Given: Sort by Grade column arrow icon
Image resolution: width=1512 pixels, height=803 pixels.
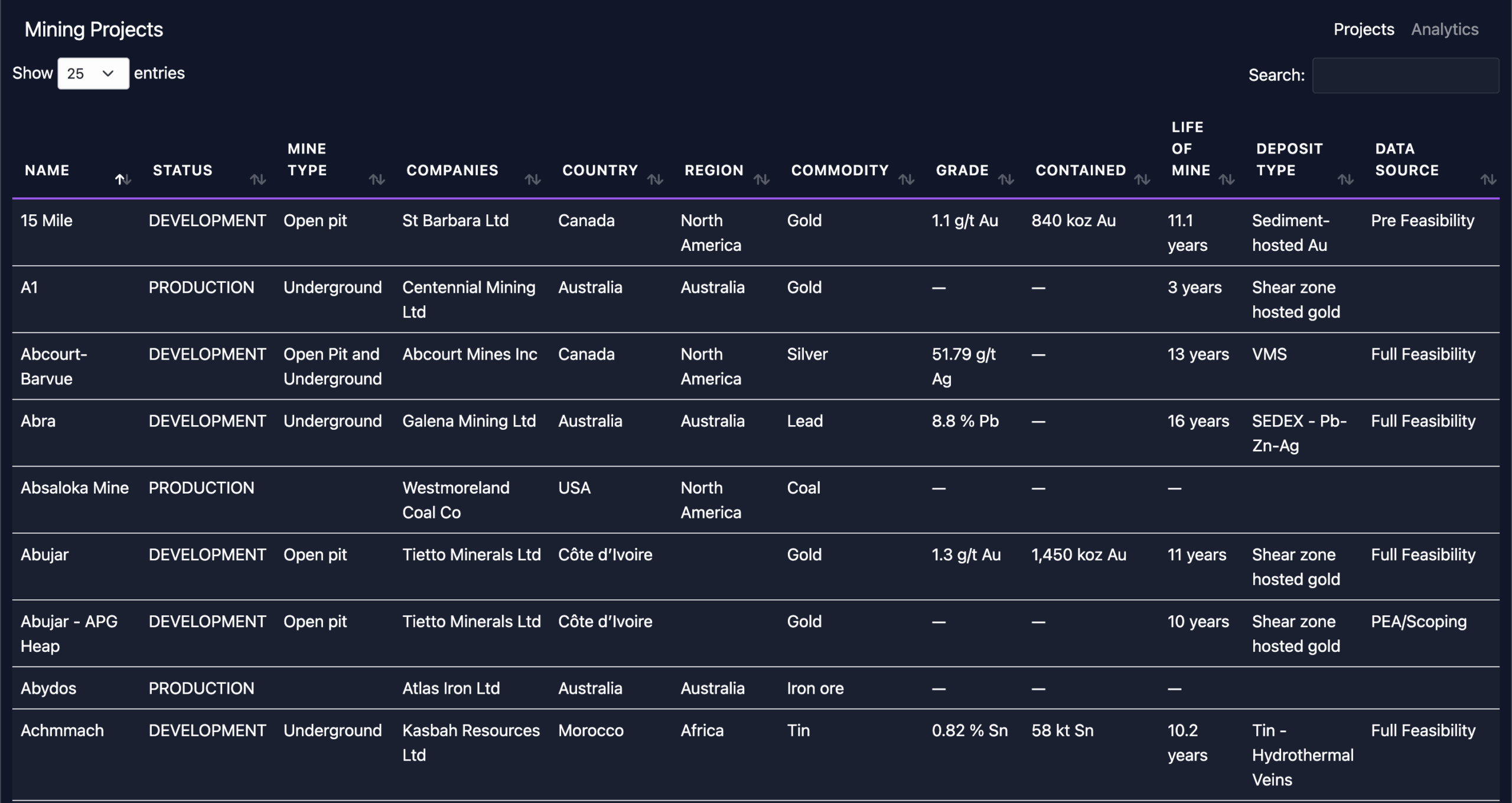Looking at the screenshot, I should (1006, 179).
